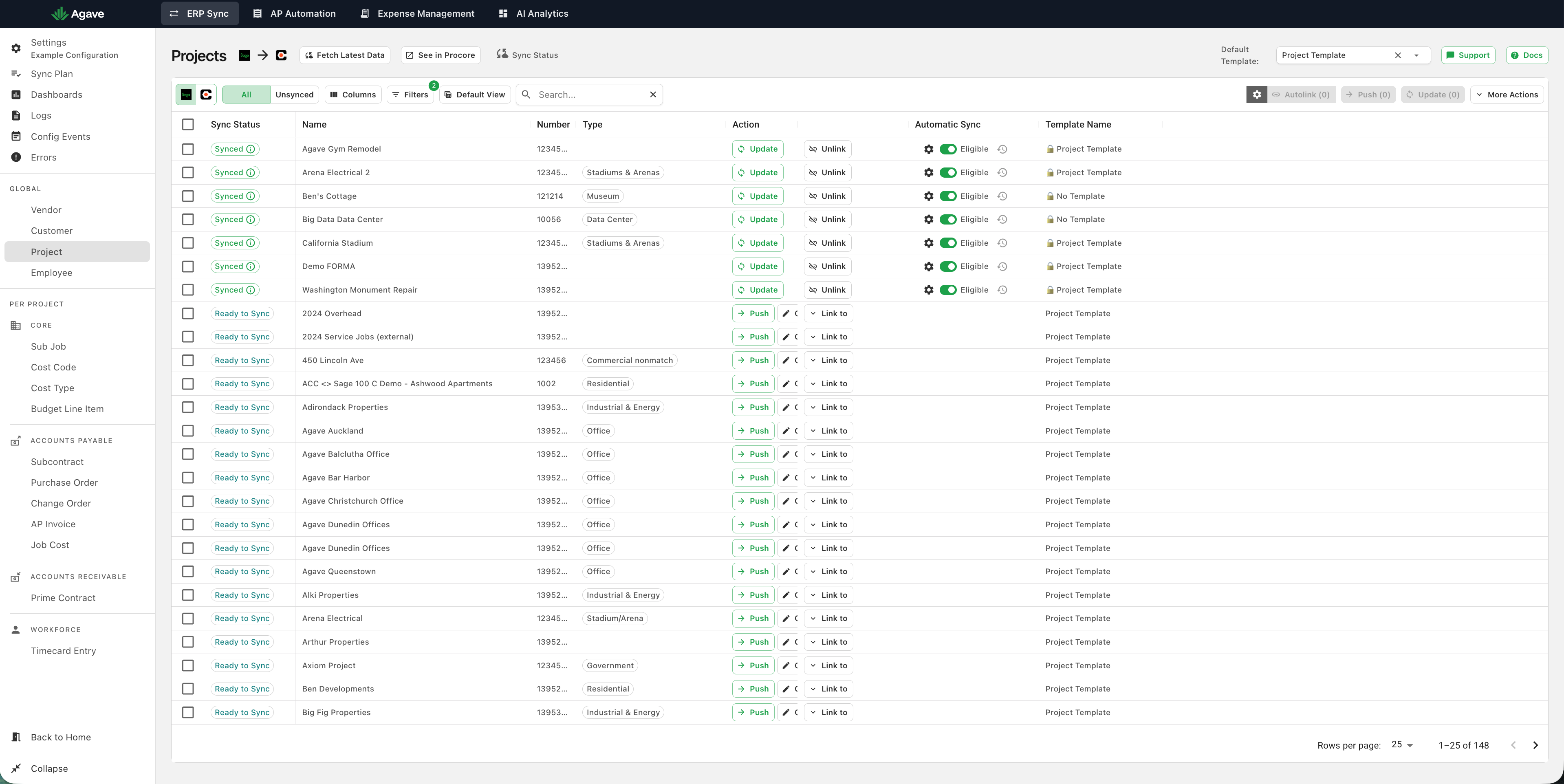Select the Unsynced filter tab
The height and width of the screenshot is (784, 1564).
(295, 95)
